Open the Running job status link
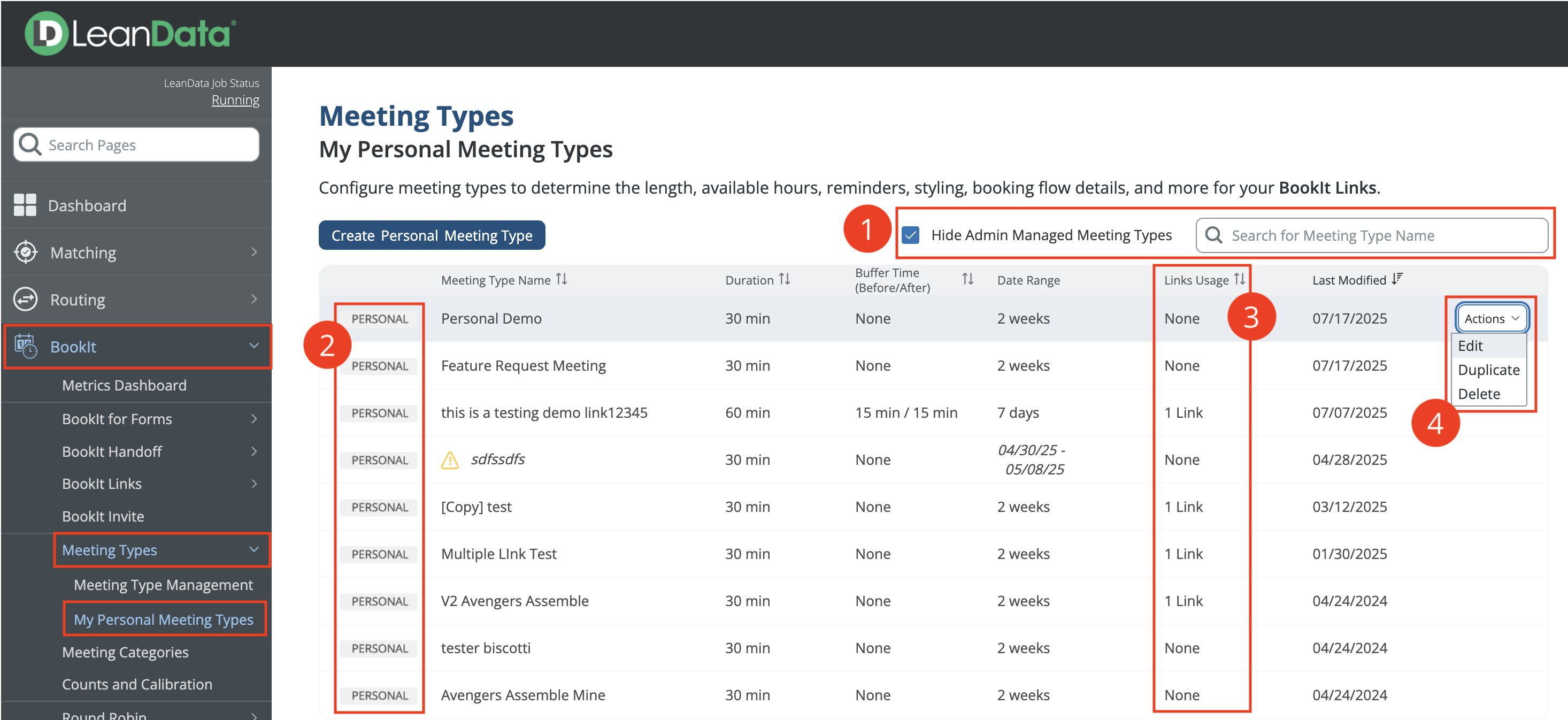The height and width of the screenshot is (720, 1568). [235, 100]
